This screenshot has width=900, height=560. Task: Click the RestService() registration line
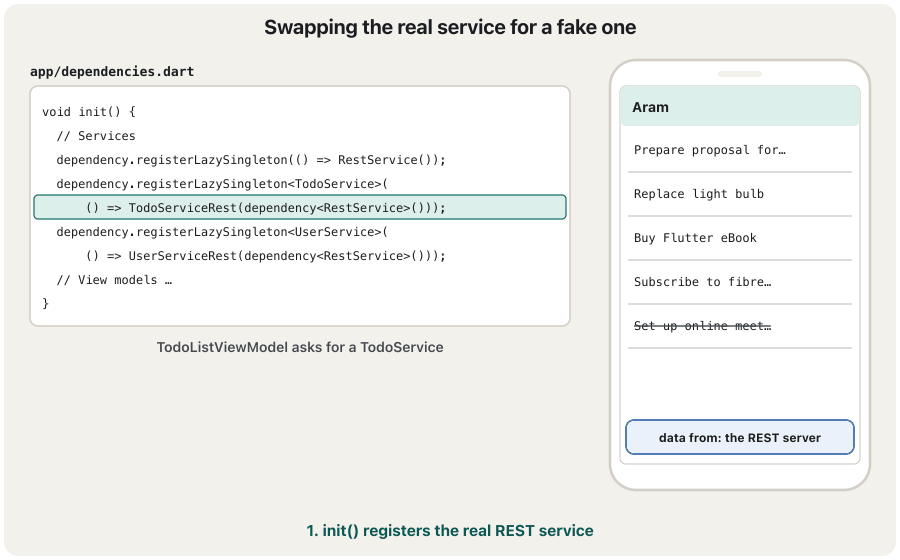point(251,160)
